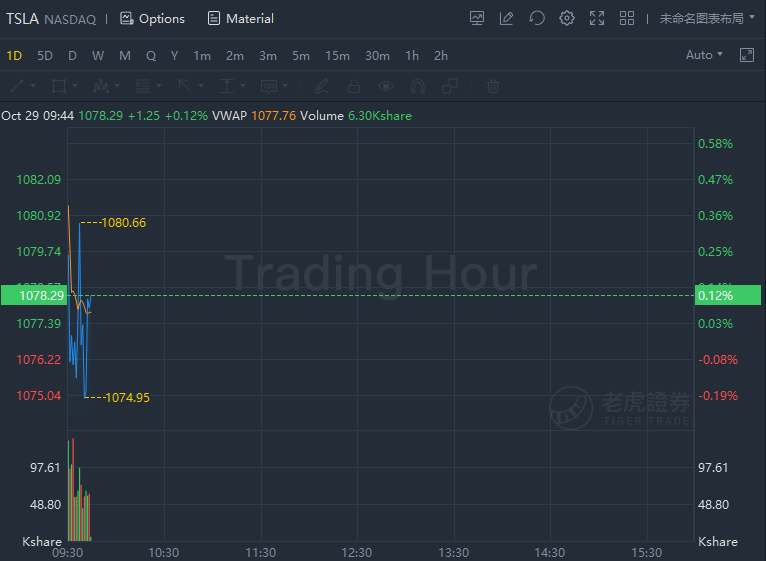Click the VWAP value 1077.76
The image size is (766, 561).
[274, 116]
